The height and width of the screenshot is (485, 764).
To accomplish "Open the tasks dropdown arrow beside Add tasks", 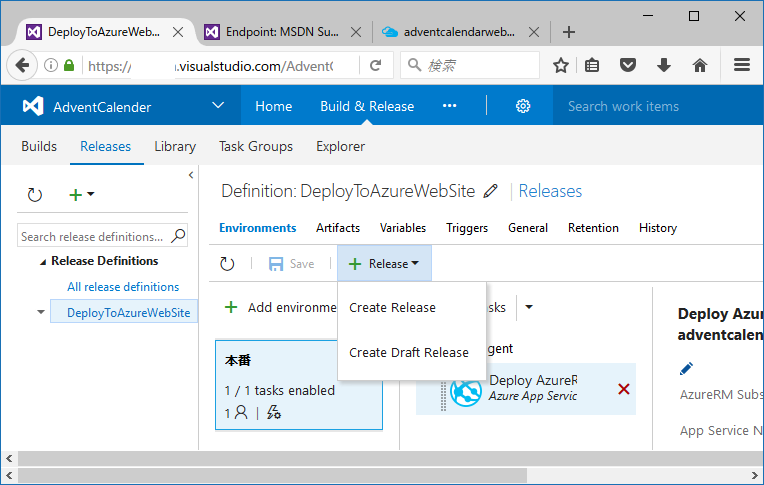I will tap(529, 307).
